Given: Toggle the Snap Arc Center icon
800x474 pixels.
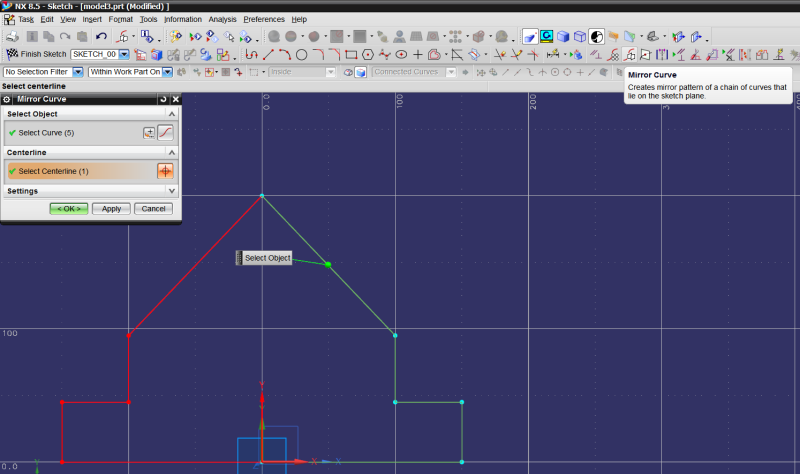Looking at the screenshot, I should coord(555,72).
